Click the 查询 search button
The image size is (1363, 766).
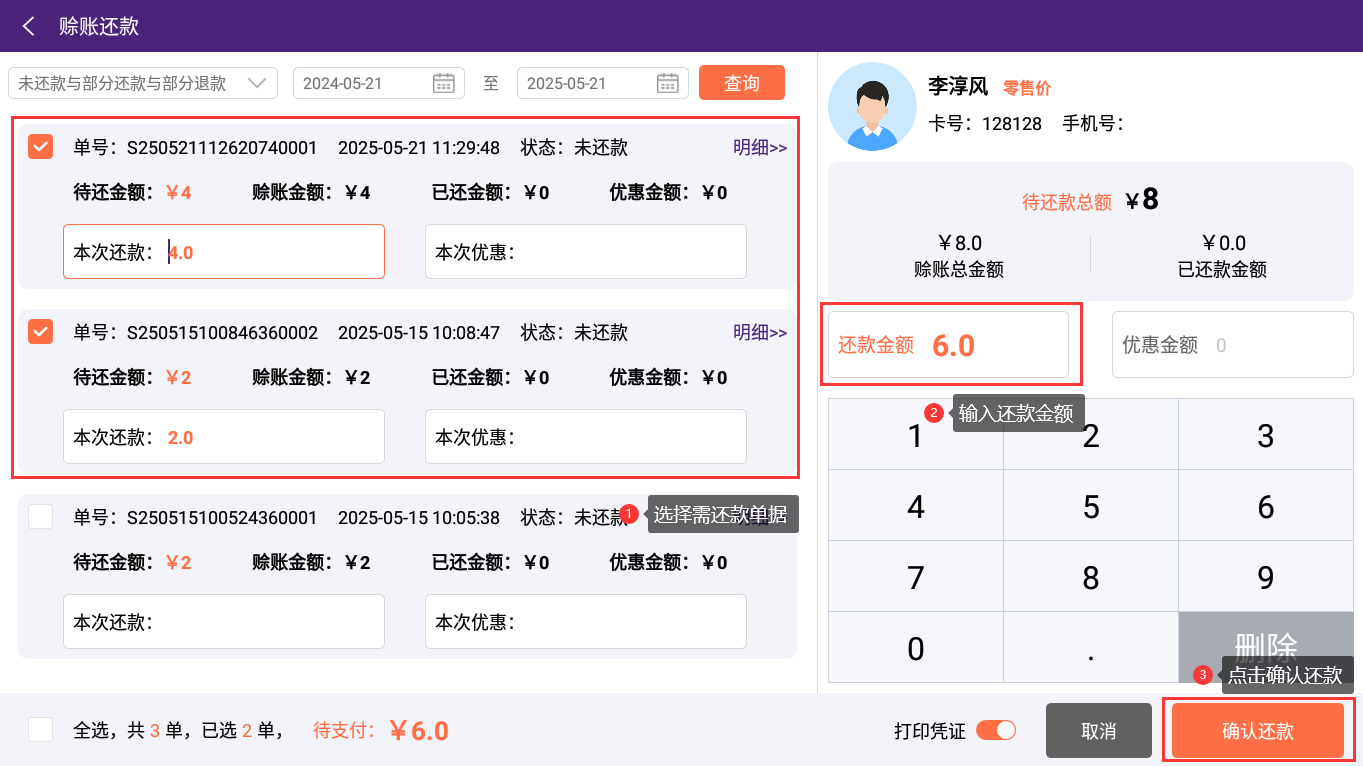pos(741,83)
